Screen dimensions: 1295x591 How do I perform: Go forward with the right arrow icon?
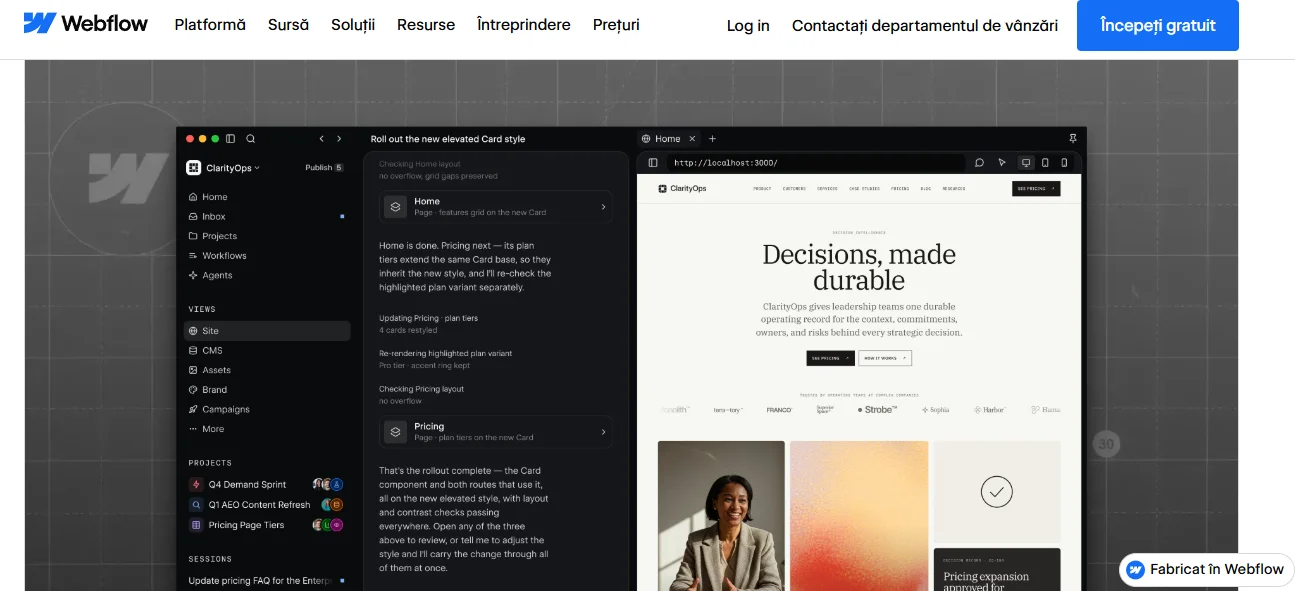[339, 139]
